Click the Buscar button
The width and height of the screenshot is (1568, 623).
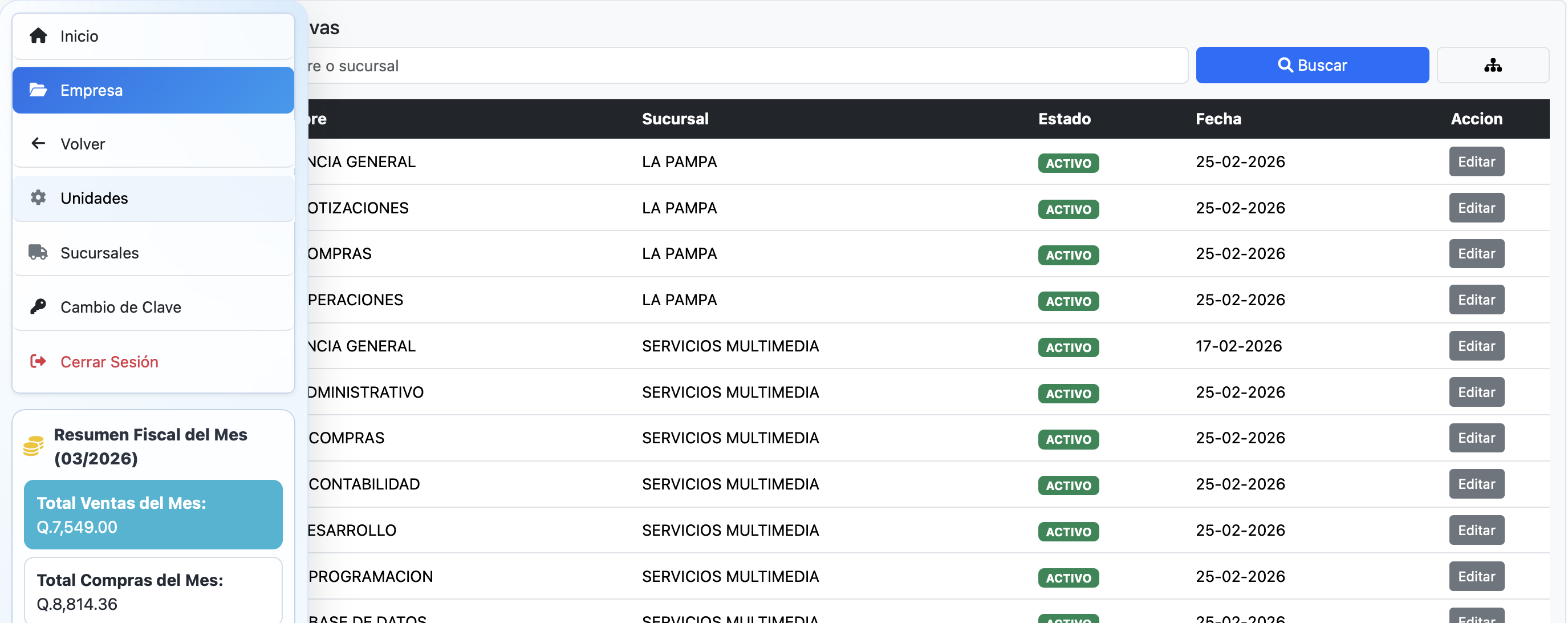pos(1312,64)
